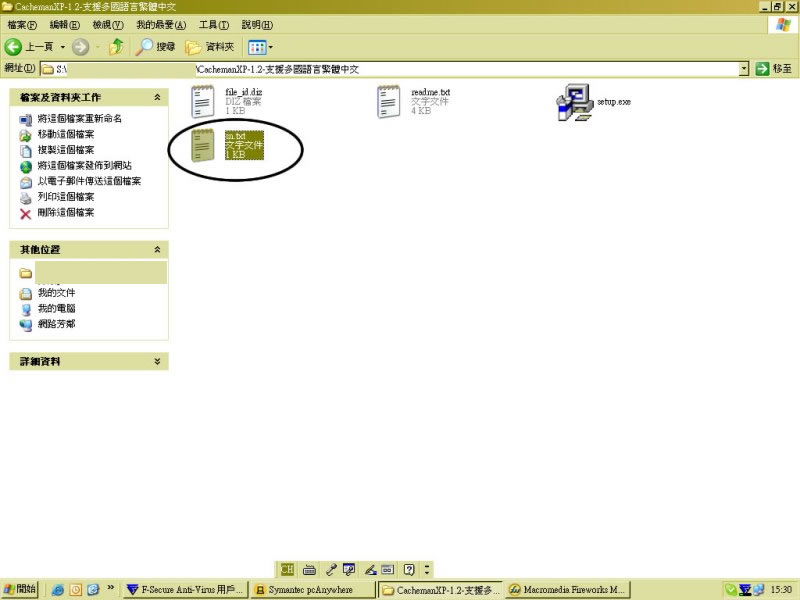Select the file_id.diz file icon

tap(203, 102)
